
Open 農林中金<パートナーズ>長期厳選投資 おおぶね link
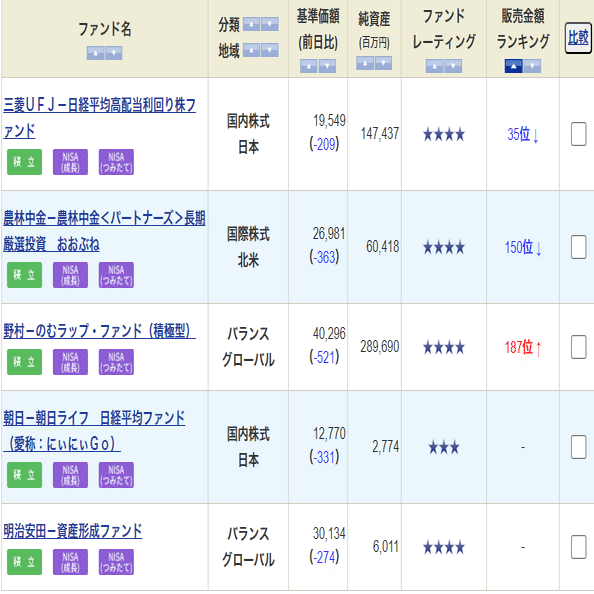click(104, 231)
